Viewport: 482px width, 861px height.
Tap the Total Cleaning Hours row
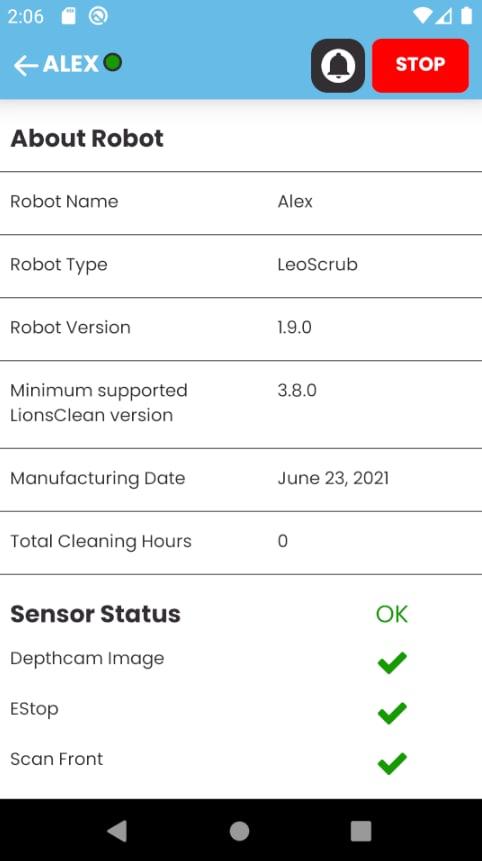click(x=241, y=543)
